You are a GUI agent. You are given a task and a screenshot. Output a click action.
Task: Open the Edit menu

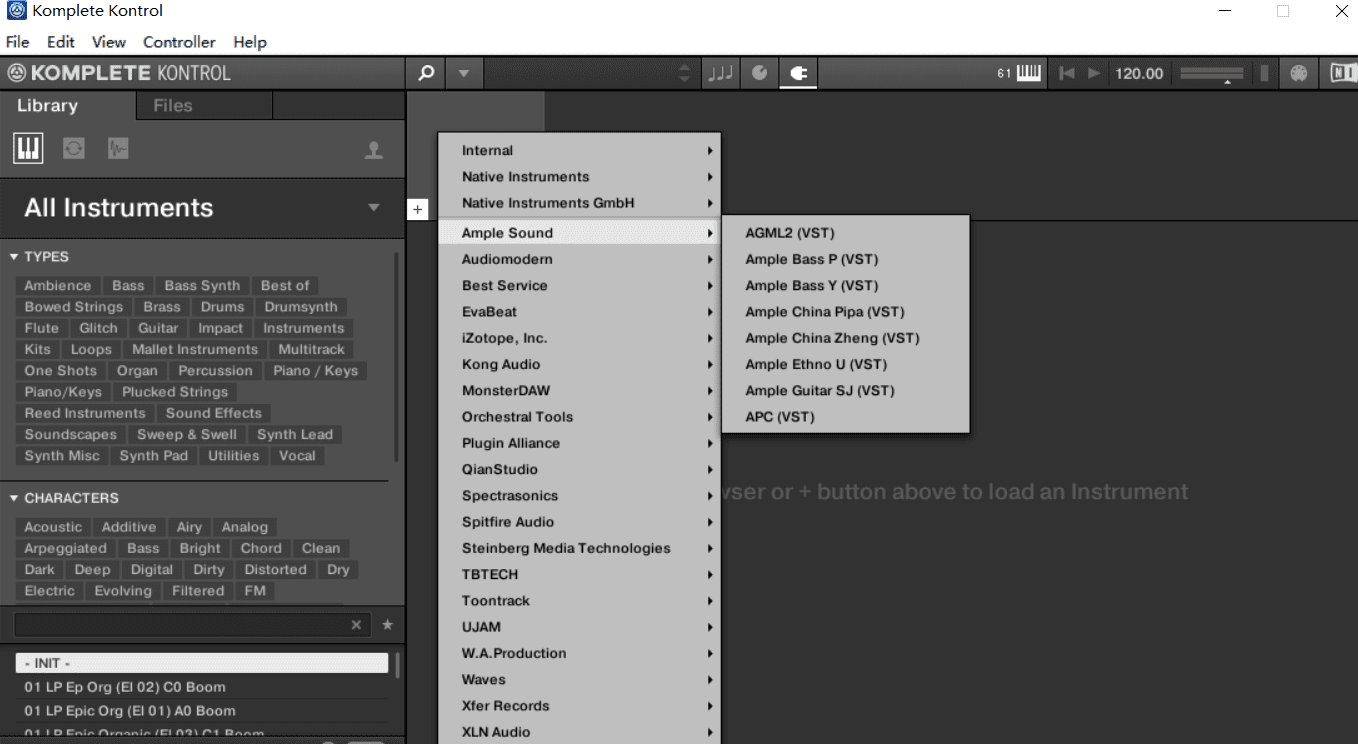(x=61, y=42)
